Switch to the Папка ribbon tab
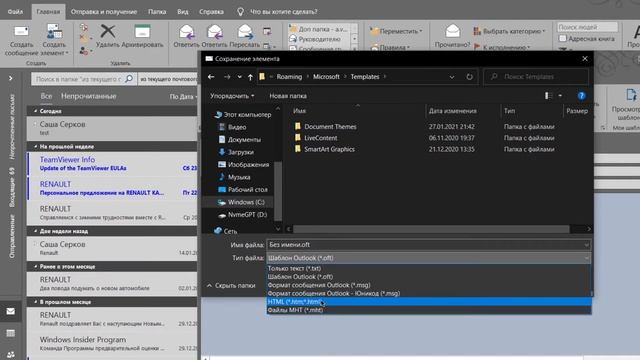The height and width of the screenshot is (360, 640). click(x=157, y=12)
